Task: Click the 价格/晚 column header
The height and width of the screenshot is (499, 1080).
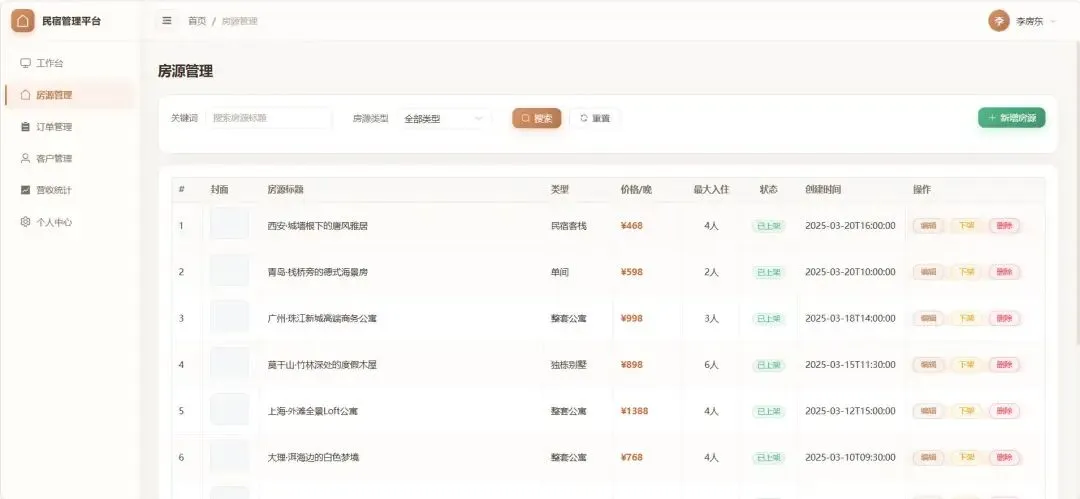Action: [636, 190]
